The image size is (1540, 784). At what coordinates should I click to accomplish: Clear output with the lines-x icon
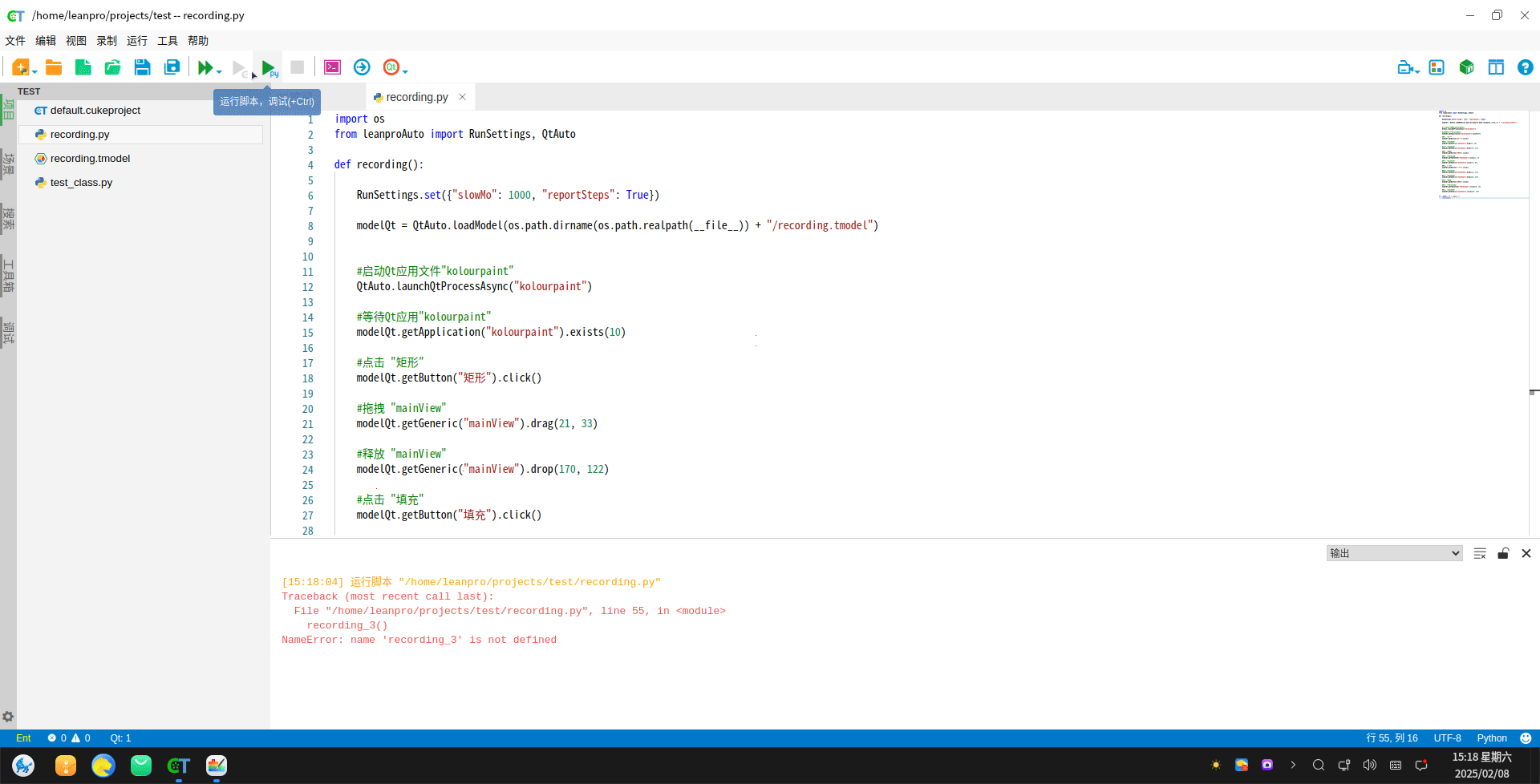click(x=1480, y=553)
